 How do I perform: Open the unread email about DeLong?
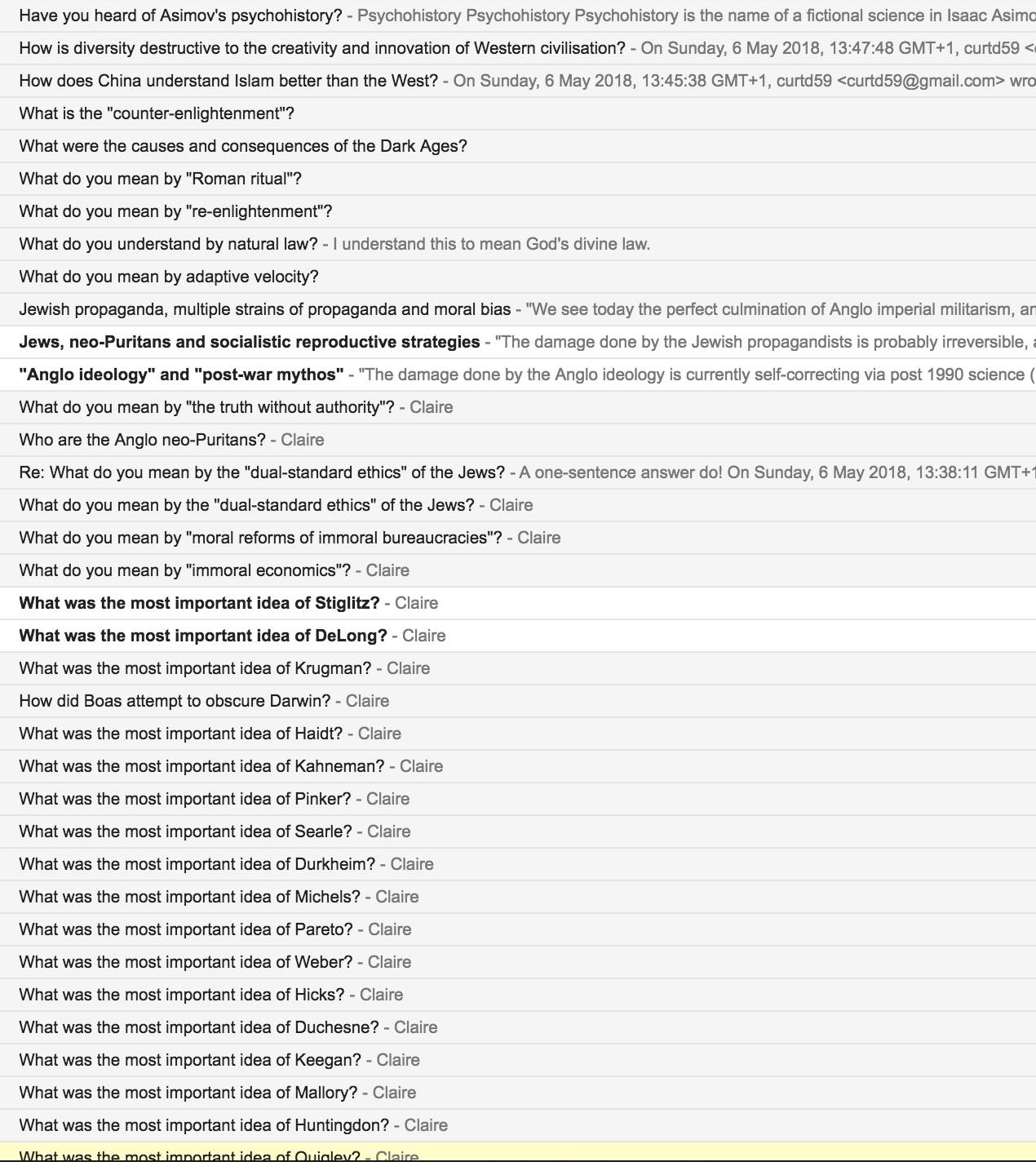[203, 636]
